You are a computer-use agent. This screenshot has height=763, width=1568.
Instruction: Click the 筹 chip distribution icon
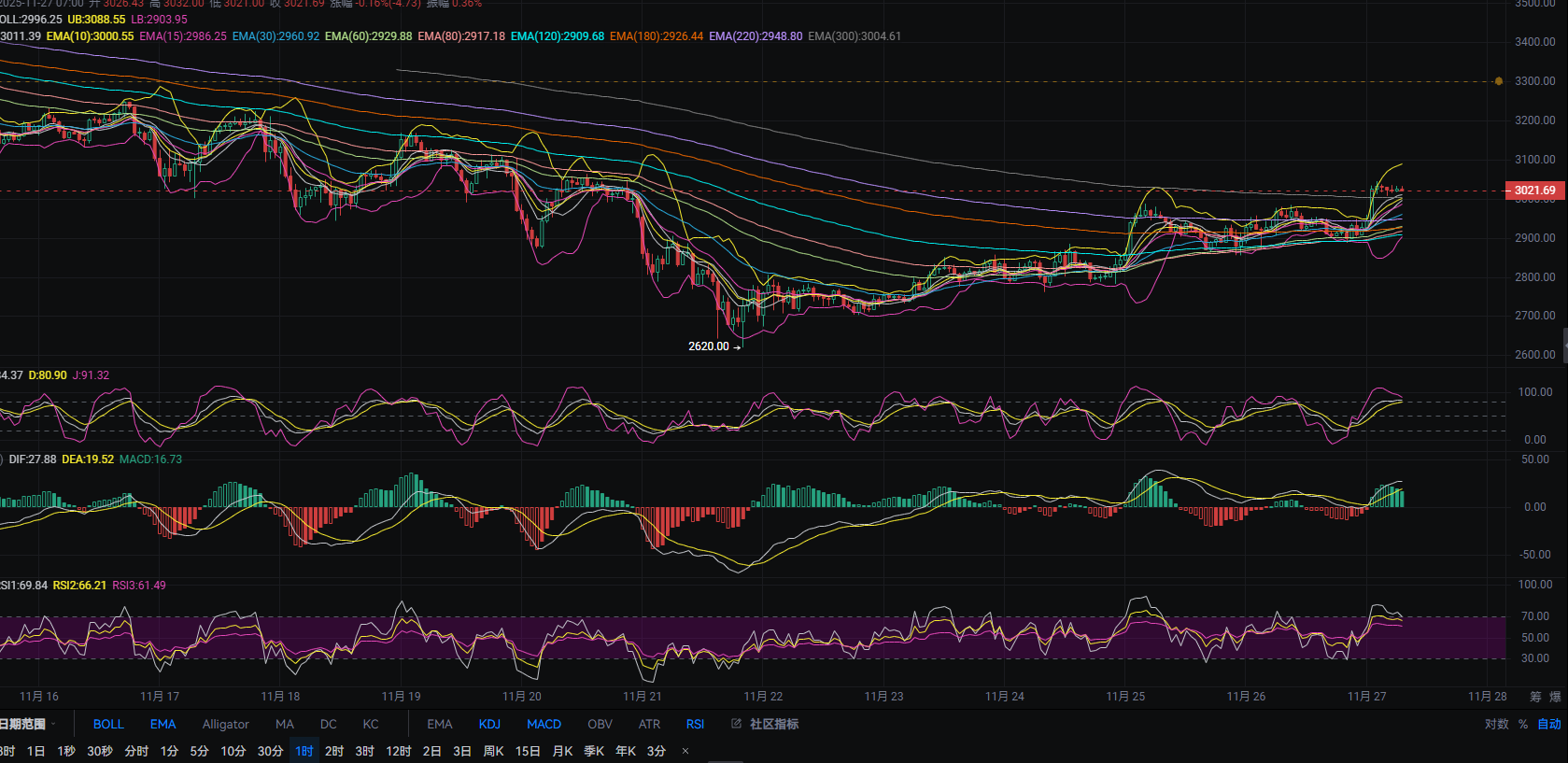tap(1535, 697)
